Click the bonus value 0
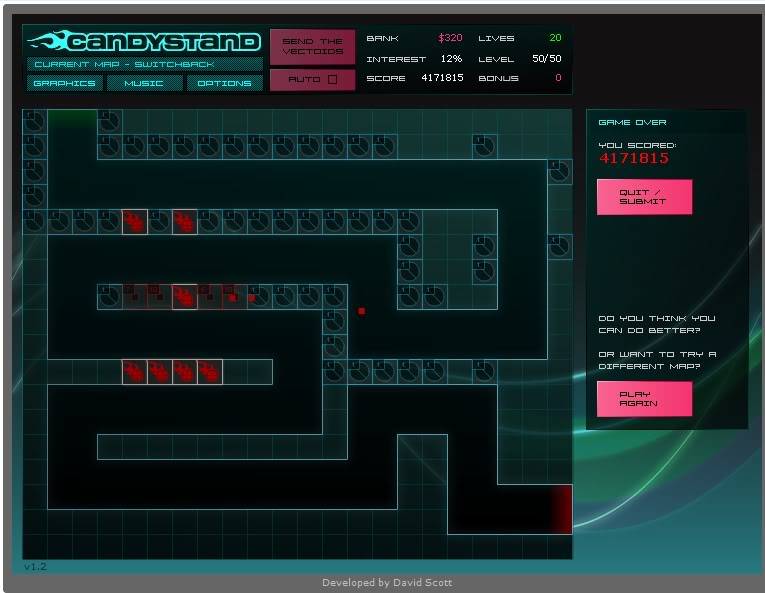The height and width of the screenshot is (593, 765). (x=558, y=78)
